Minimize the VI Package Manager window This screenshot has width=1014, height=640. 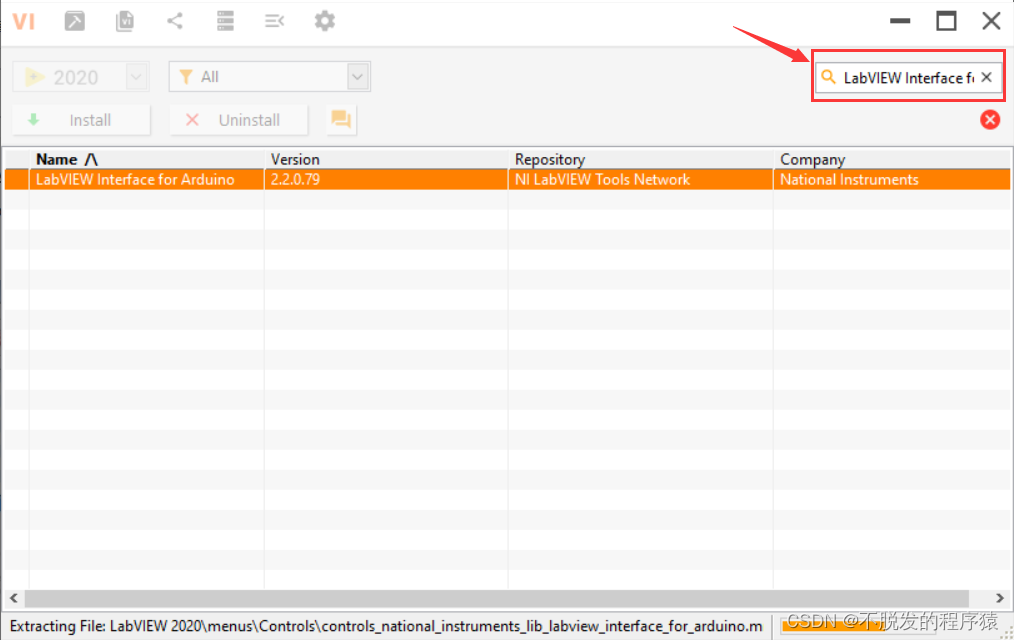(x=900, y=21)
